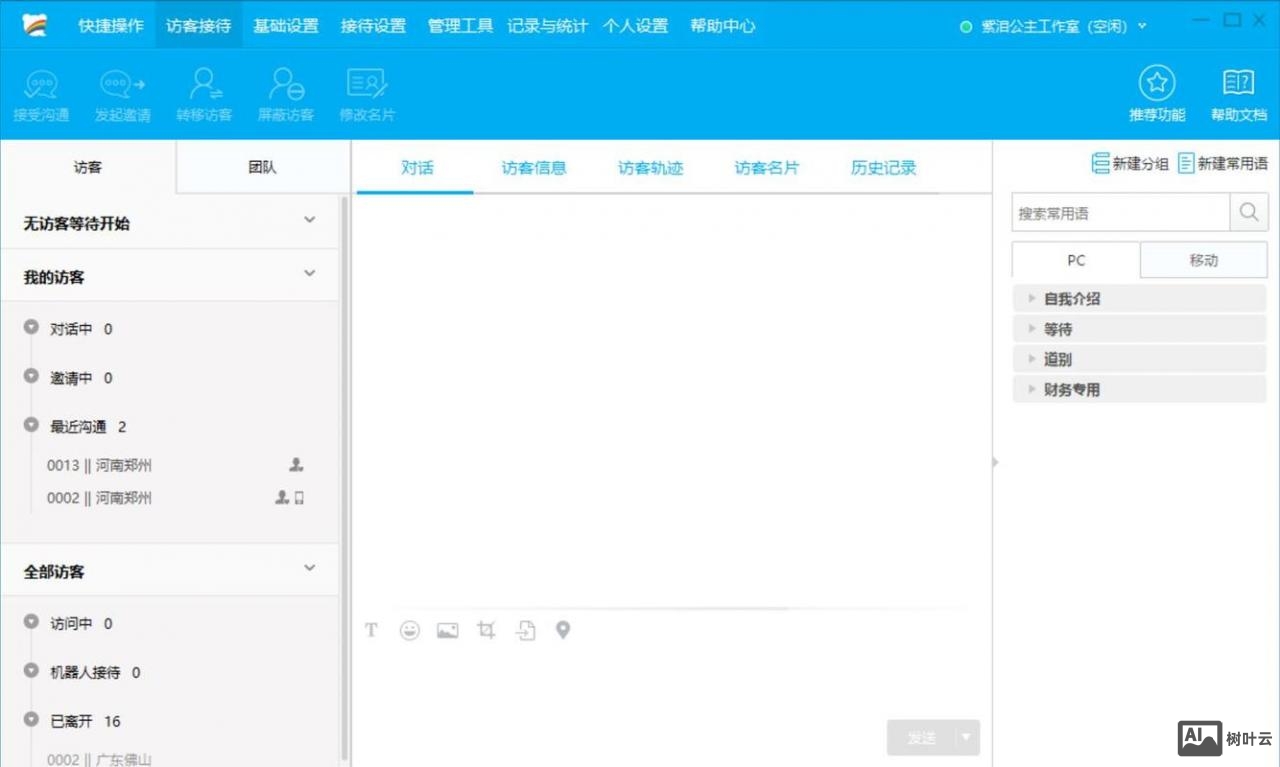Click the 转移访客 icon

point(204,93)
